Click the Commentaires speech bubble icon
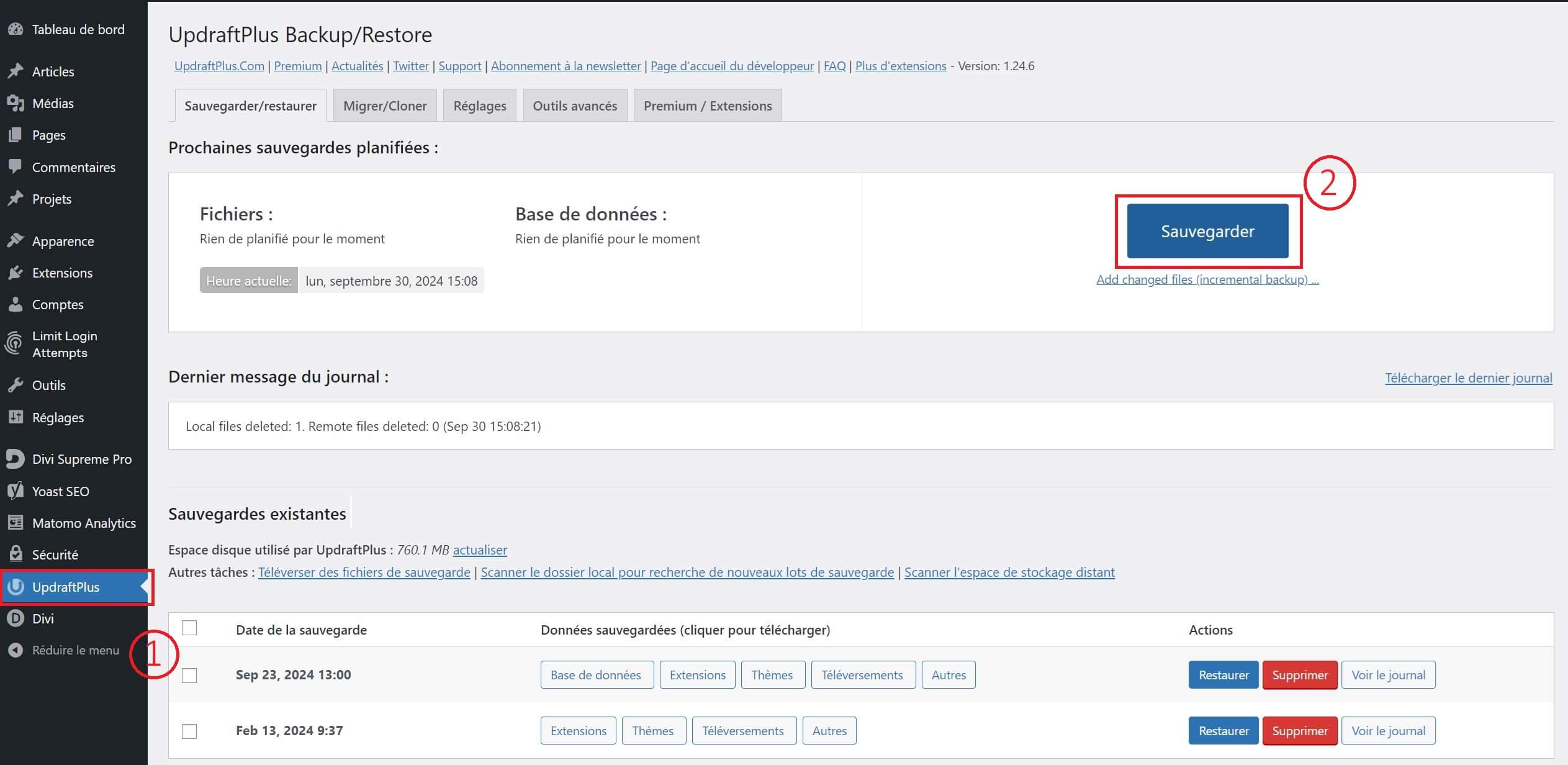 point(16,167)
